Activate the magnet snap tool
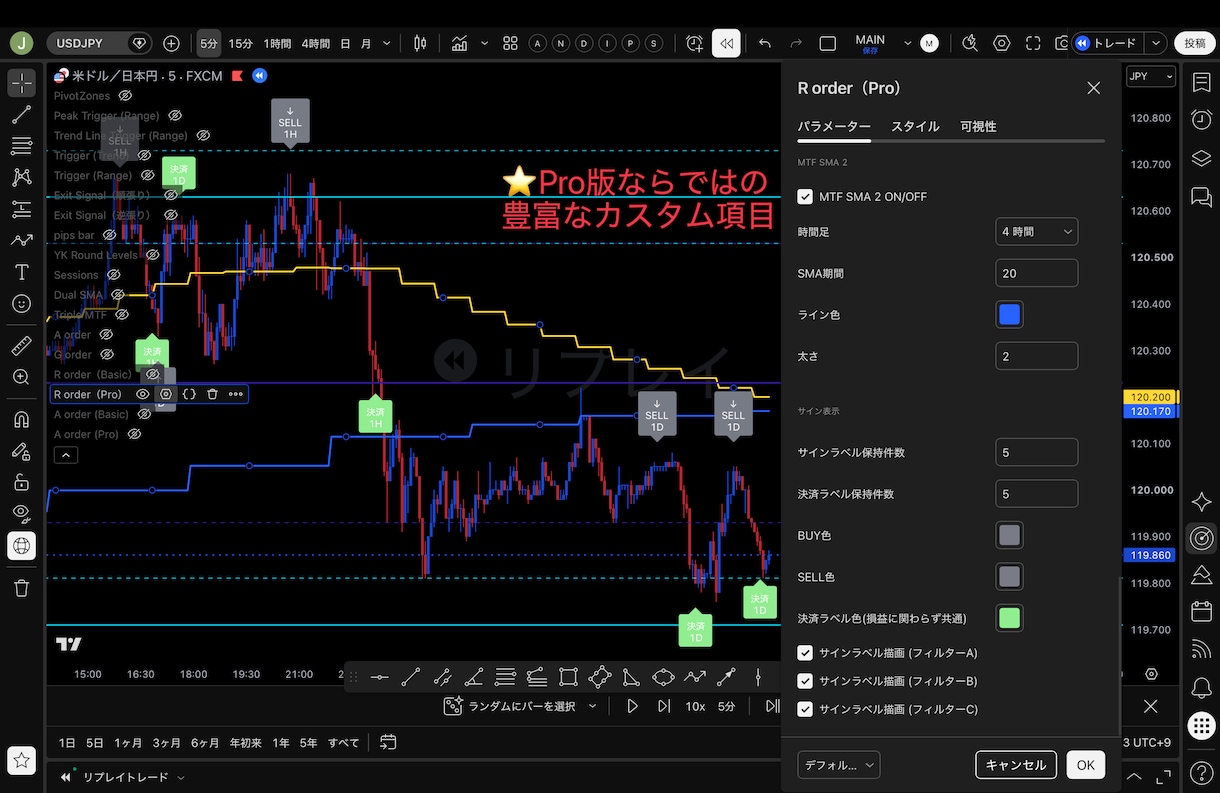Screen dimensions: 1220x793 click(x=21, y=420)
